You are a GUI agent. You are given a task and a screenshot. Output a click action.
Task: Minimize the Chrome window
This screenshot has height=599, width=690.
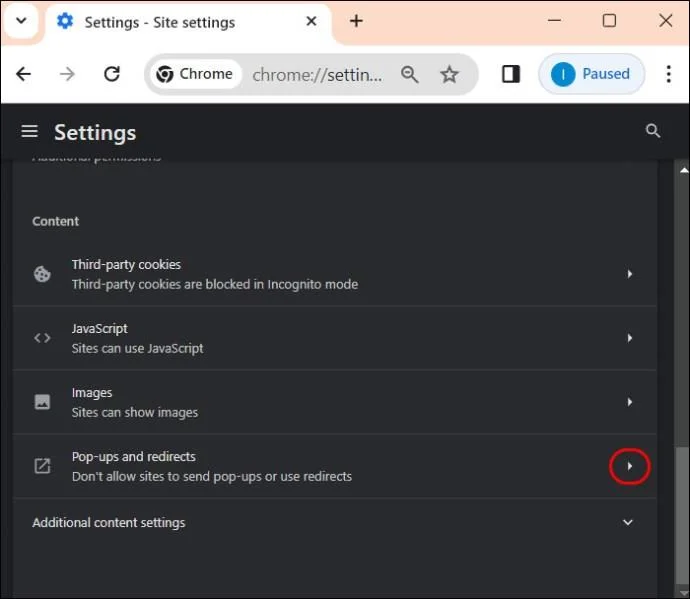click(554, 20)
